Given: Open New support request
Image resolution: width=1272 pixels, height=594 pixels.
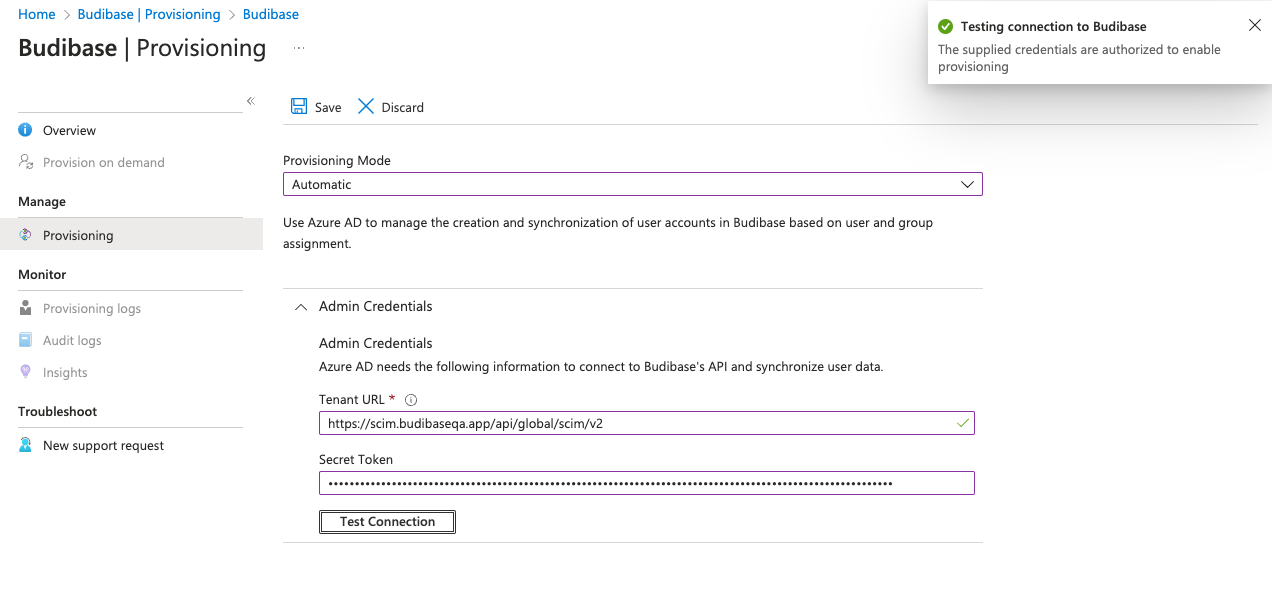Looking at the screenshot, I should [104, 445].
